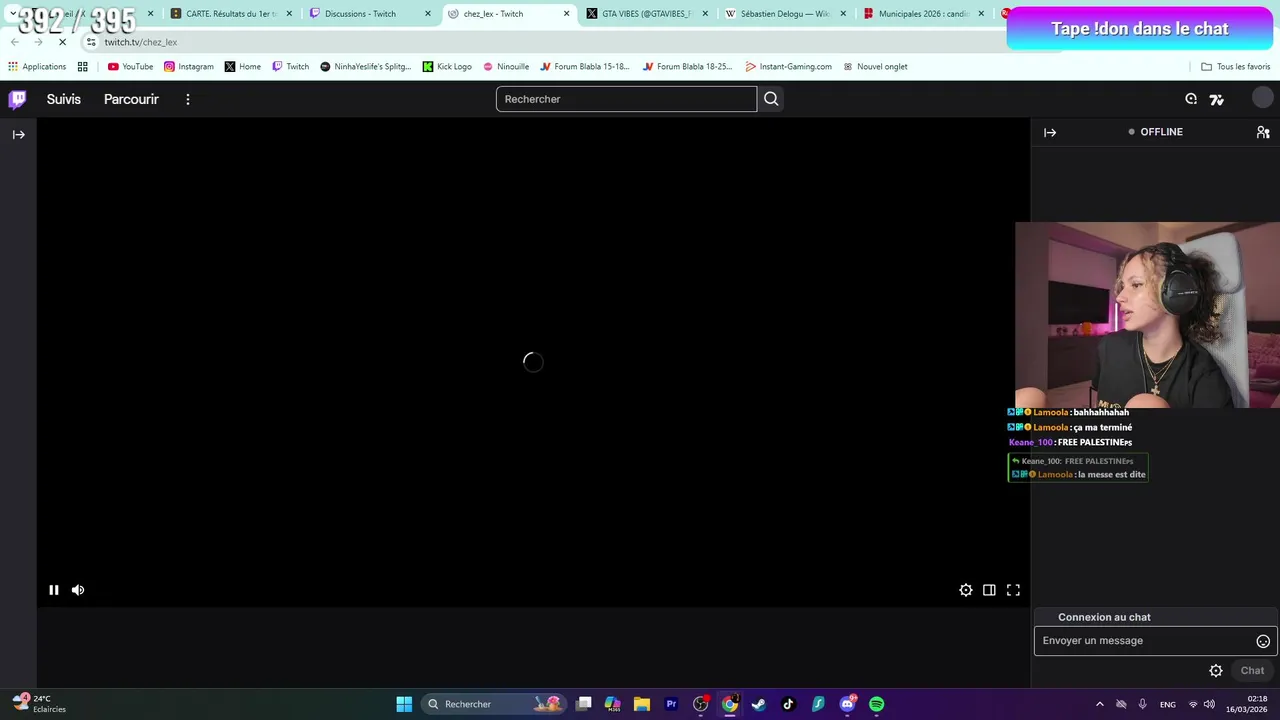
Task: Open the emote picker in chat input
Action: click(1263, 641)
